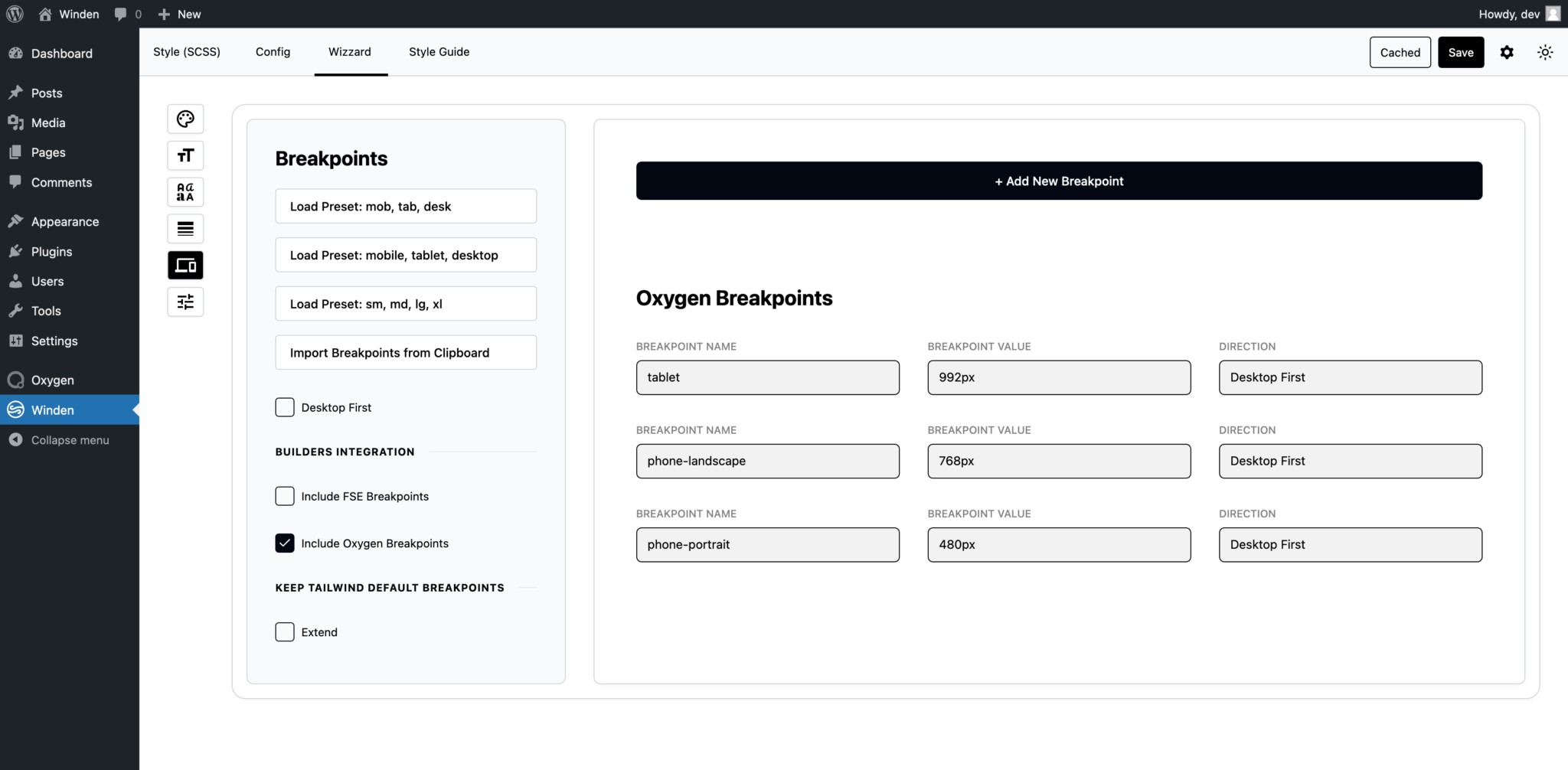This screenshot has width=1568, height=770.
Task: Switch to the Config tab
Action: [273, 52]
